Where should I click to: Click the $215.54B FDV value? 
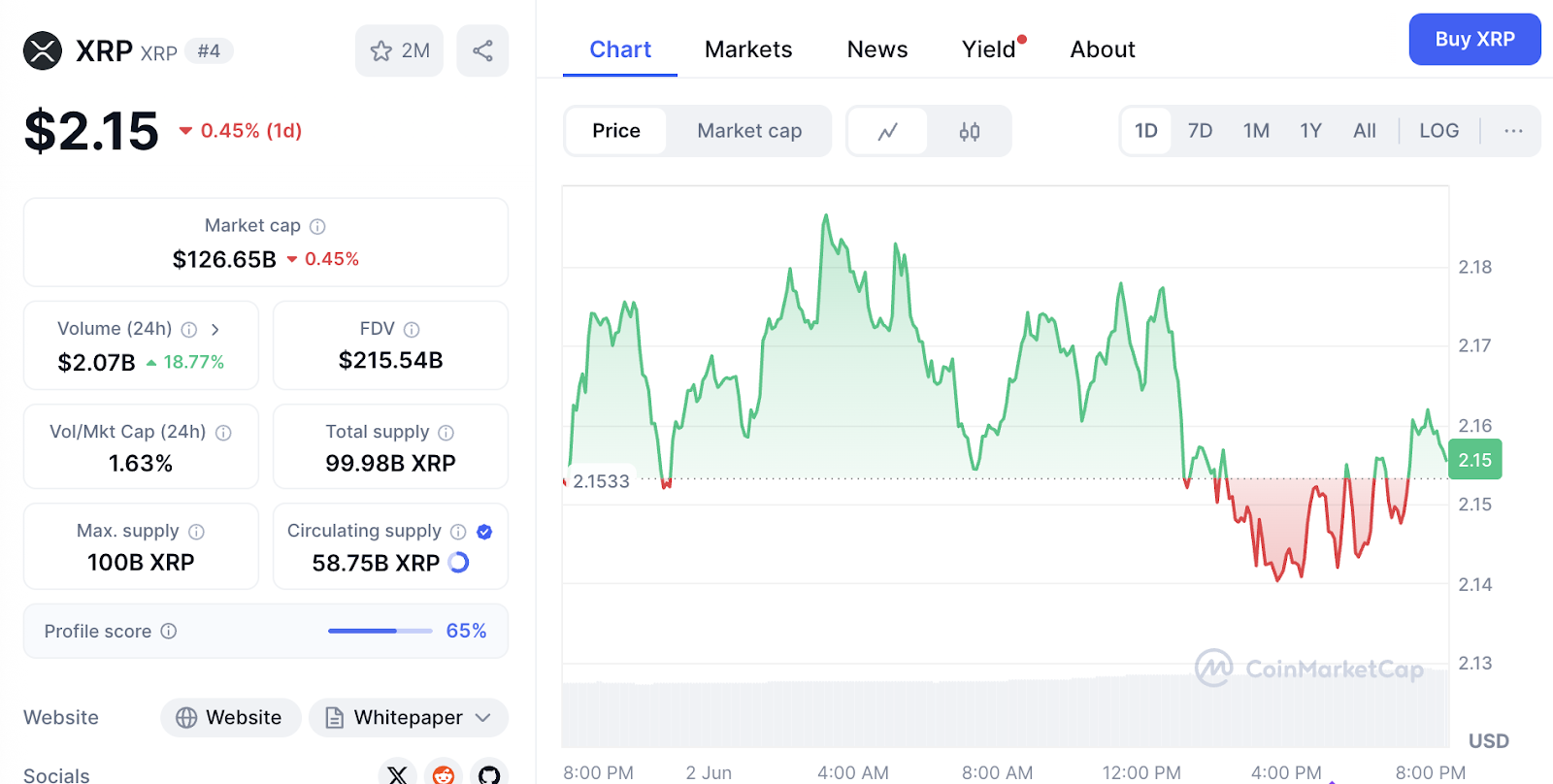pos(390,361)
